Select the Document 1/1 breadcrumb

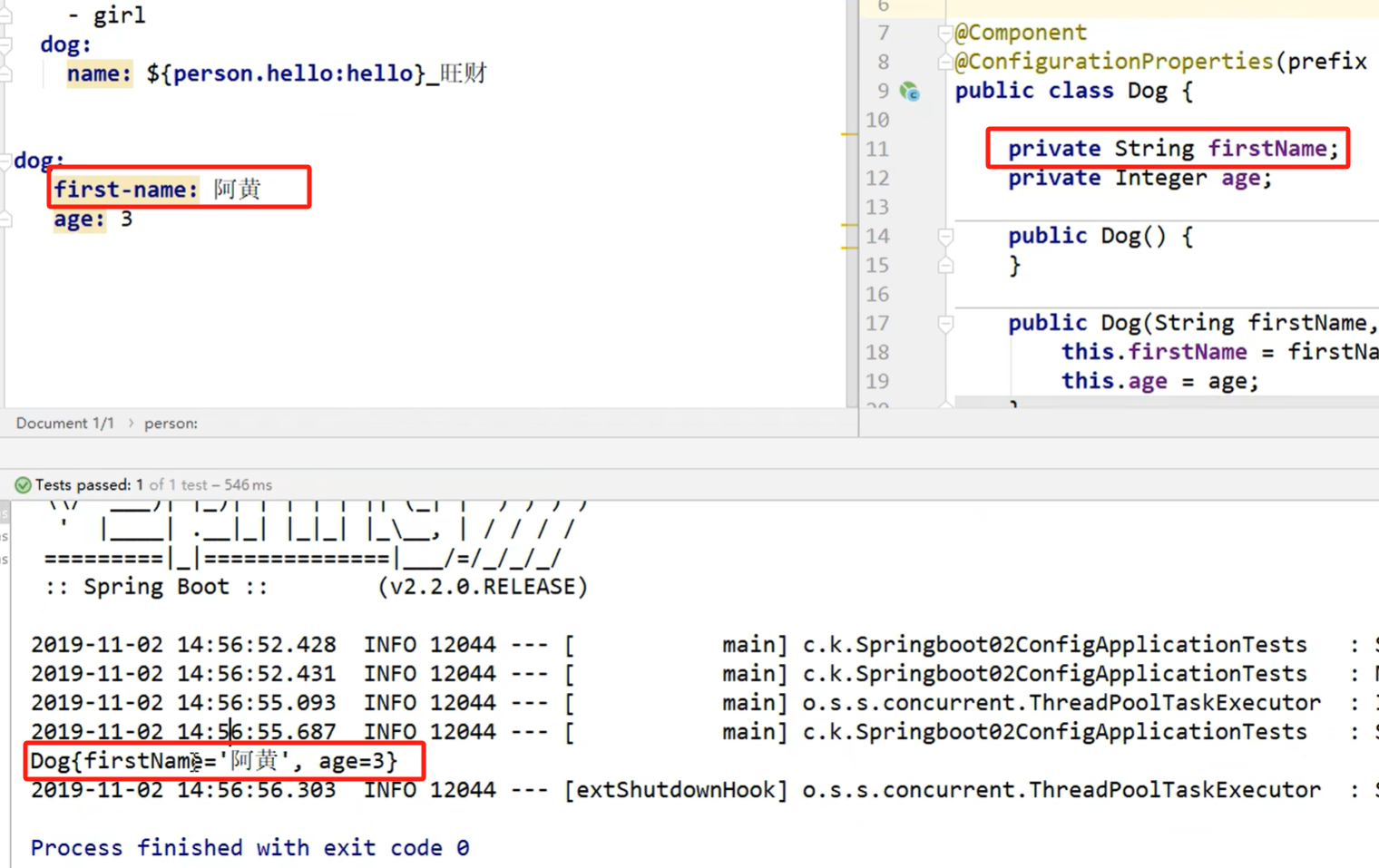[64, 423]
